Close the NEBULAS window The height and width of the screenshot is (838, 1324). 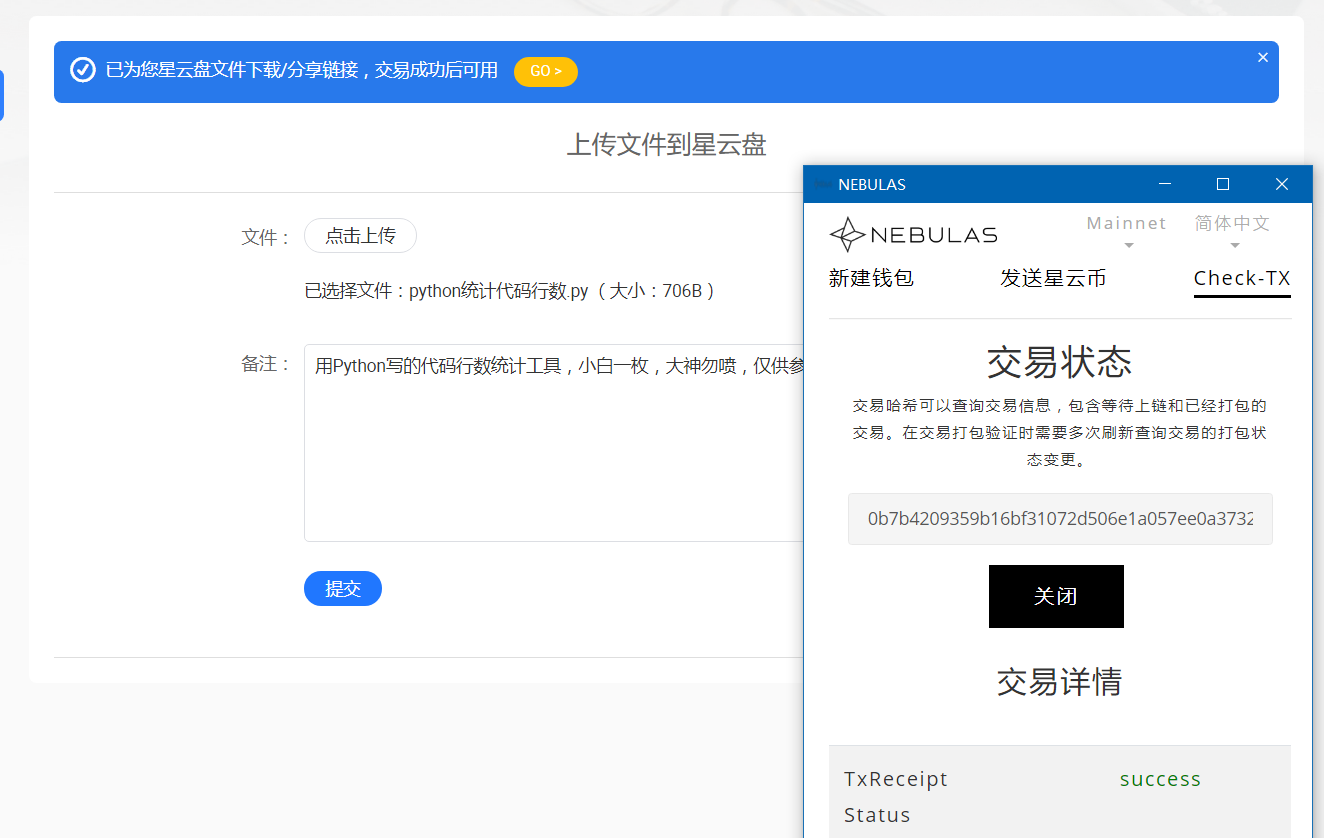point(1282,184)
